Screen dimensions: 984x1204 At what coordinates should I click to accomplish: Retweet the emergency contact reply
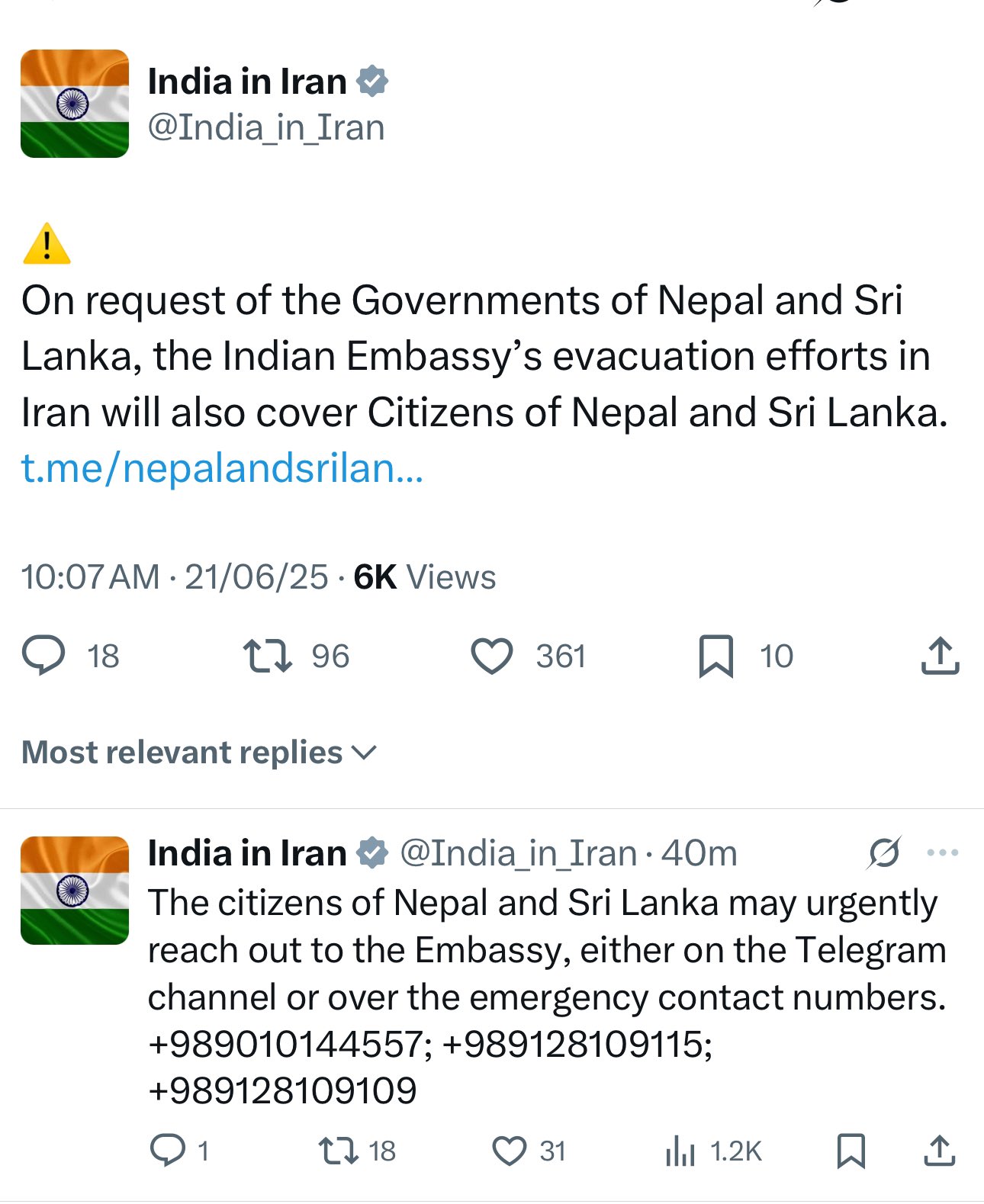[338, 1151]
